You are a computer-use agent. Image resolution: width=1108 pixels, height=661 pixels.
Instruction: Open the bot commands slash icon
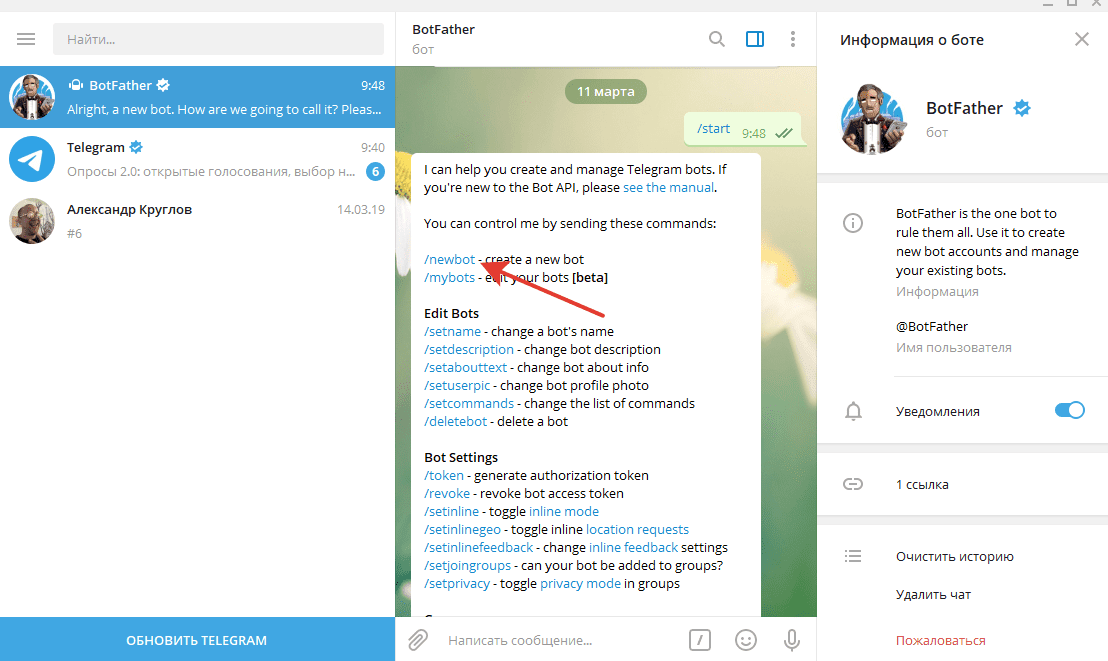(x=701, y=639)
